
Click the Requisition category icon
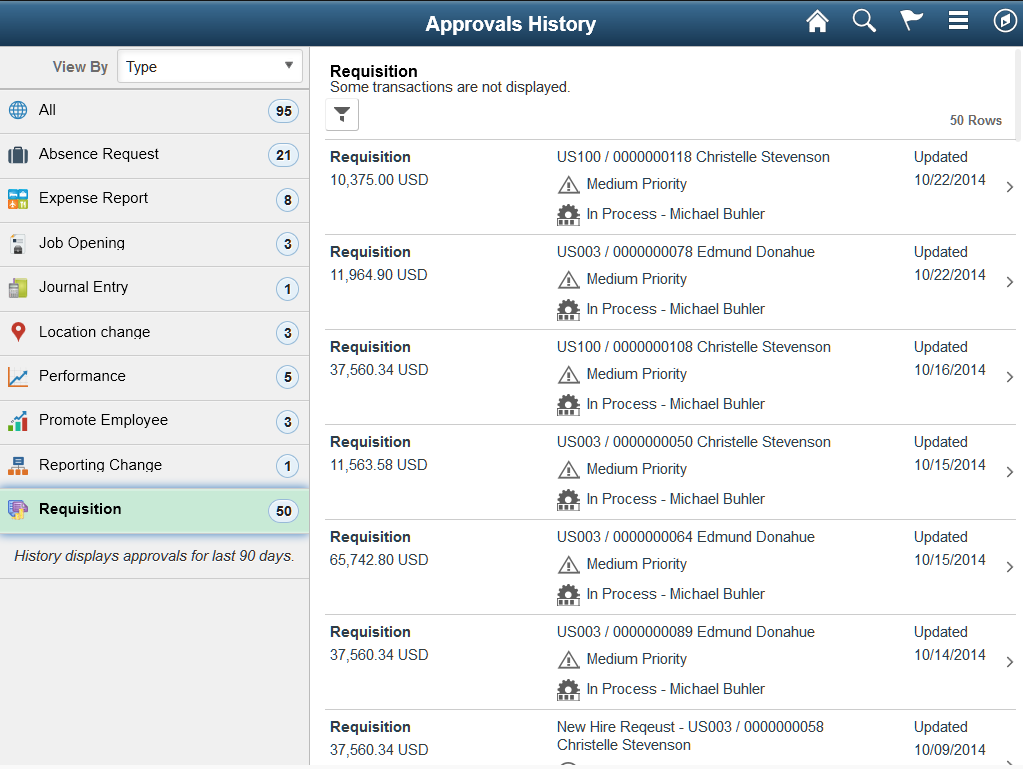click(x=18, y=509)
